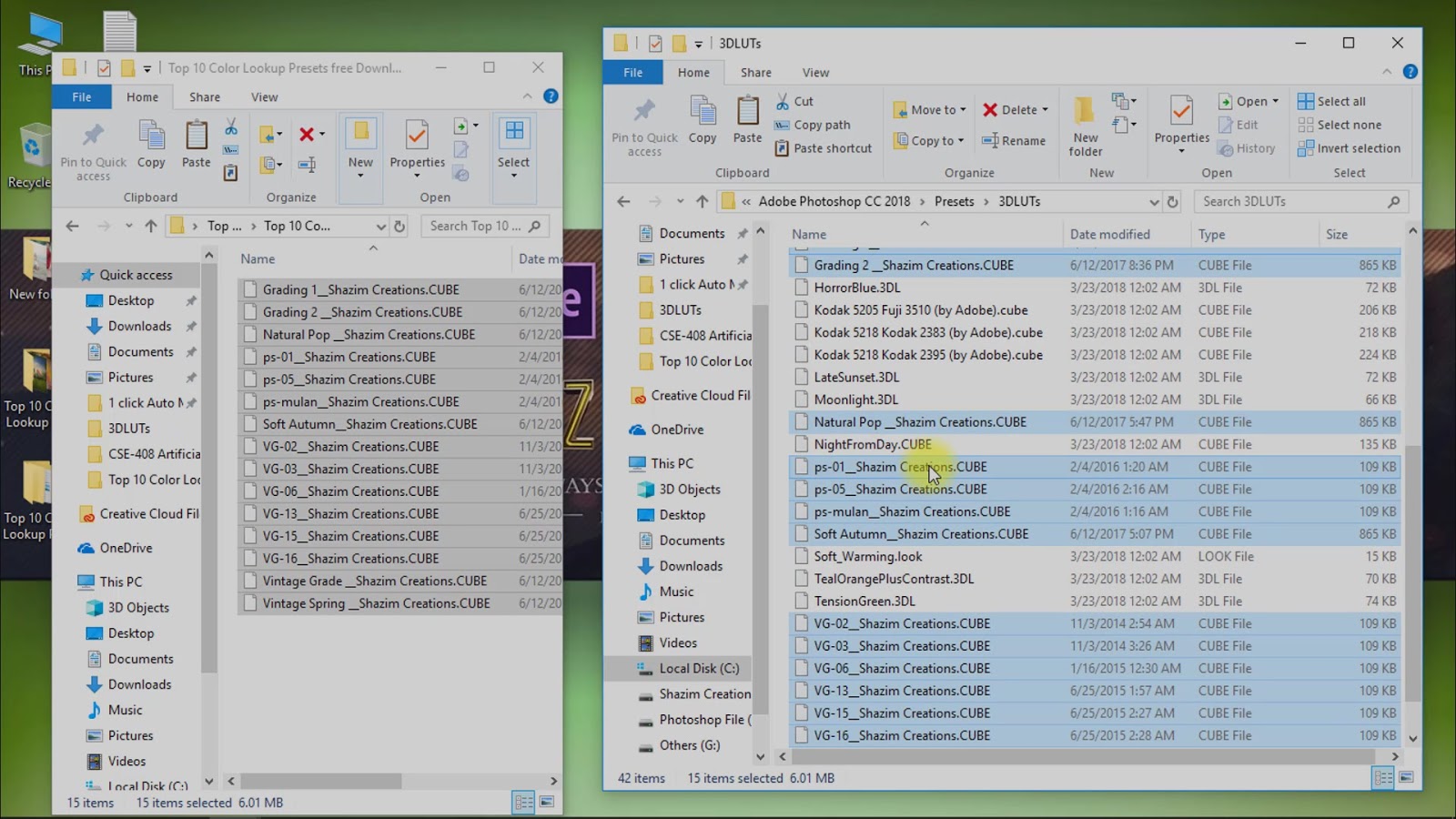The image size is (1456, 819).
Task: Go up one level in 3DLUTs window
Action: pyautogui.click(x=702, y=202)
